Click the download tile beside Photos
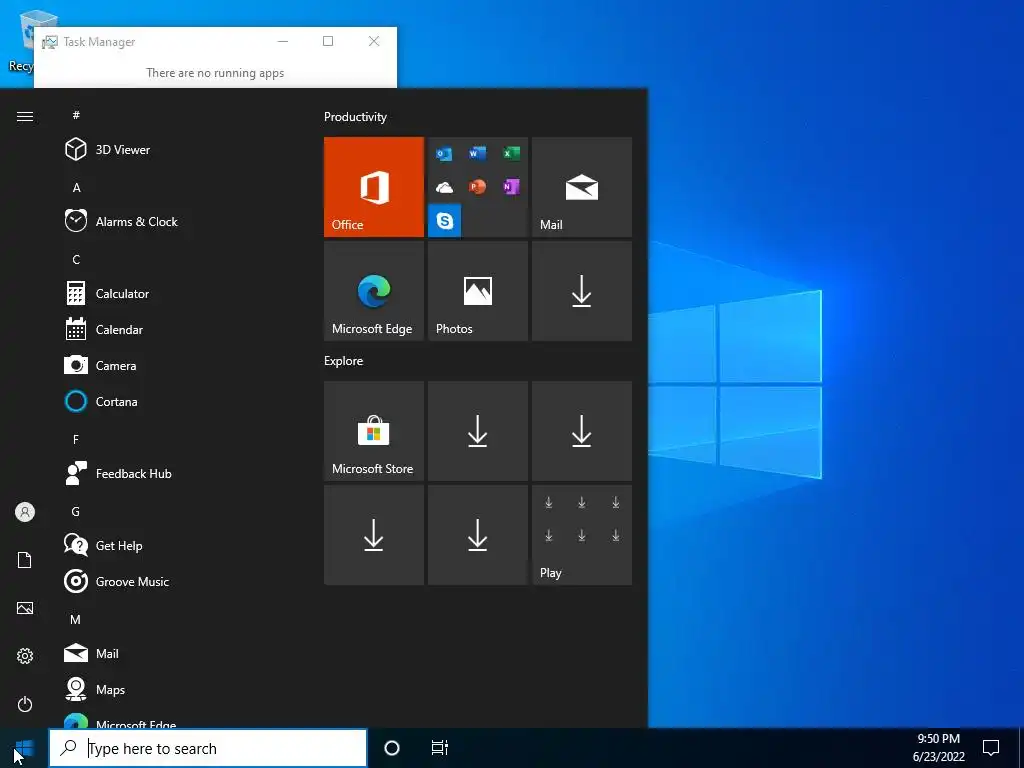1024x768 pixels. (x=582, y=291)
